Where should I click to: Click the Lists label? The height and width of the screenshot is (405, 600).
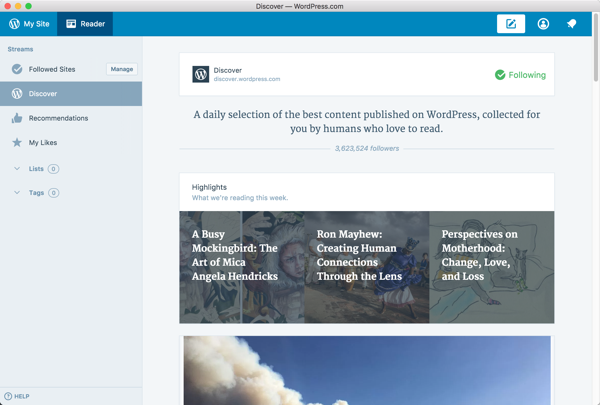(36, 169)
